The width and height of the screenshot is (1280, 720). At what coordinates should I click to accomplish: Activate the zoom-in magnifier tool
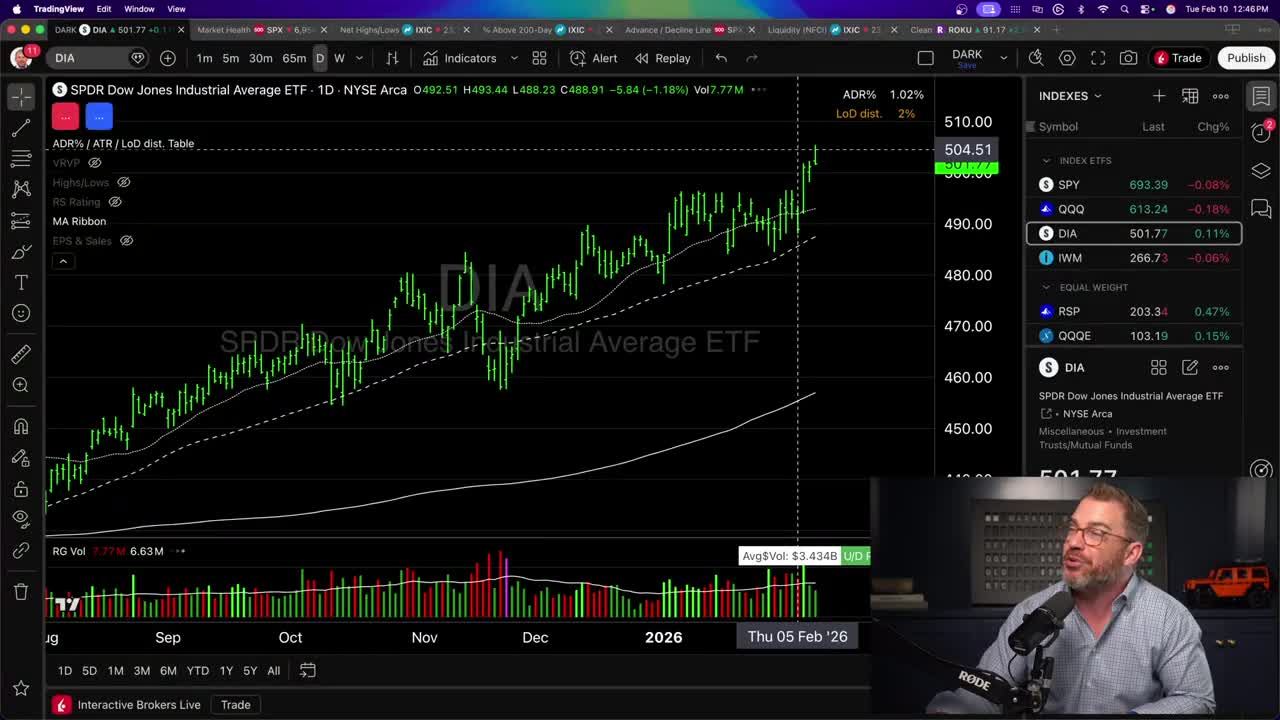(21, 385)
